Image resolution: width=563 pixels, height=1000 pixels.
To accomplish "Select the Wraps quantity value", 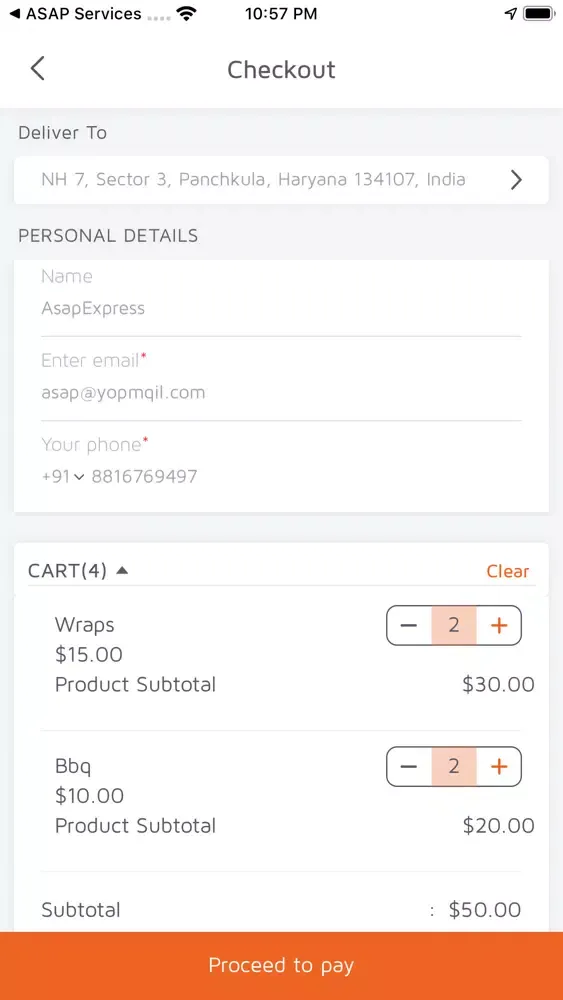I will point(454,625).
